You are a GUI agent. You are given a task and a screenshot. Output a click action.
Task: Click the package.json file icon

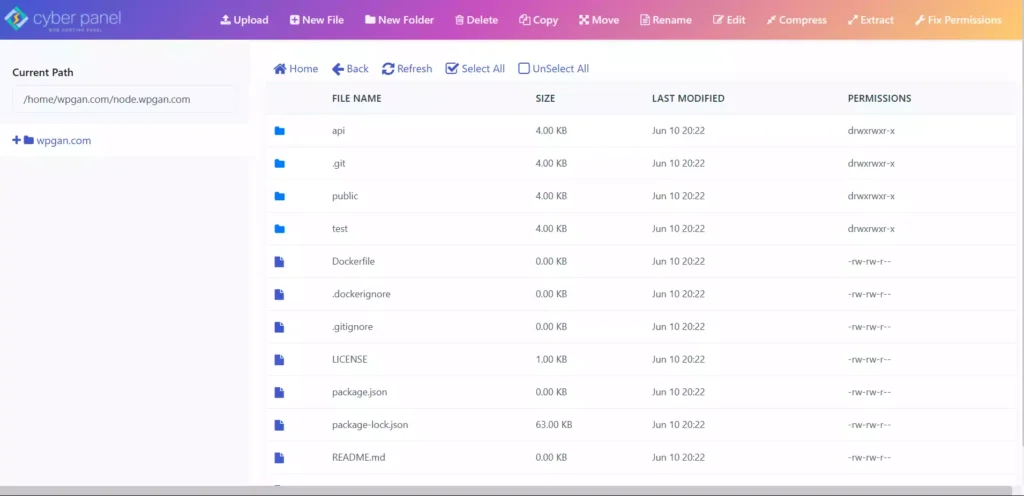pos(279,392)
